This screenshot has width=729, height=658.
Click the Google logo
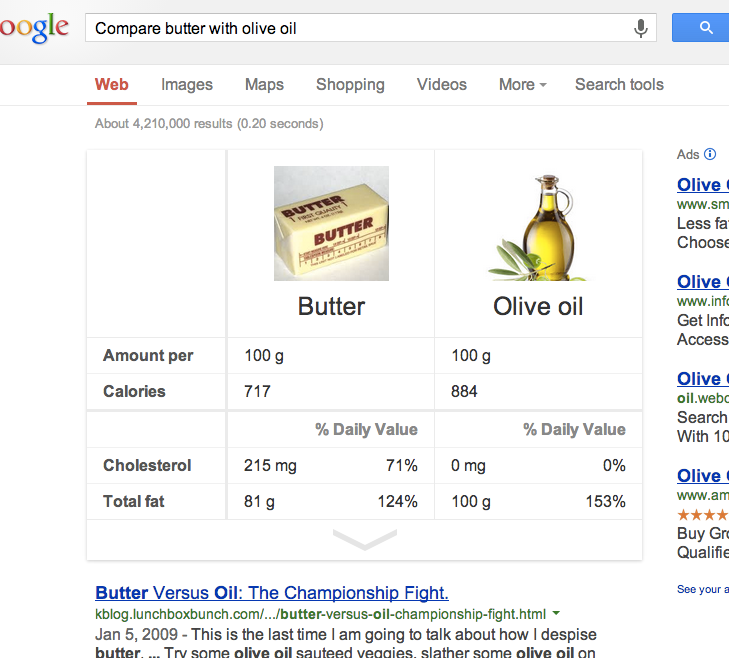pos(34,28)
